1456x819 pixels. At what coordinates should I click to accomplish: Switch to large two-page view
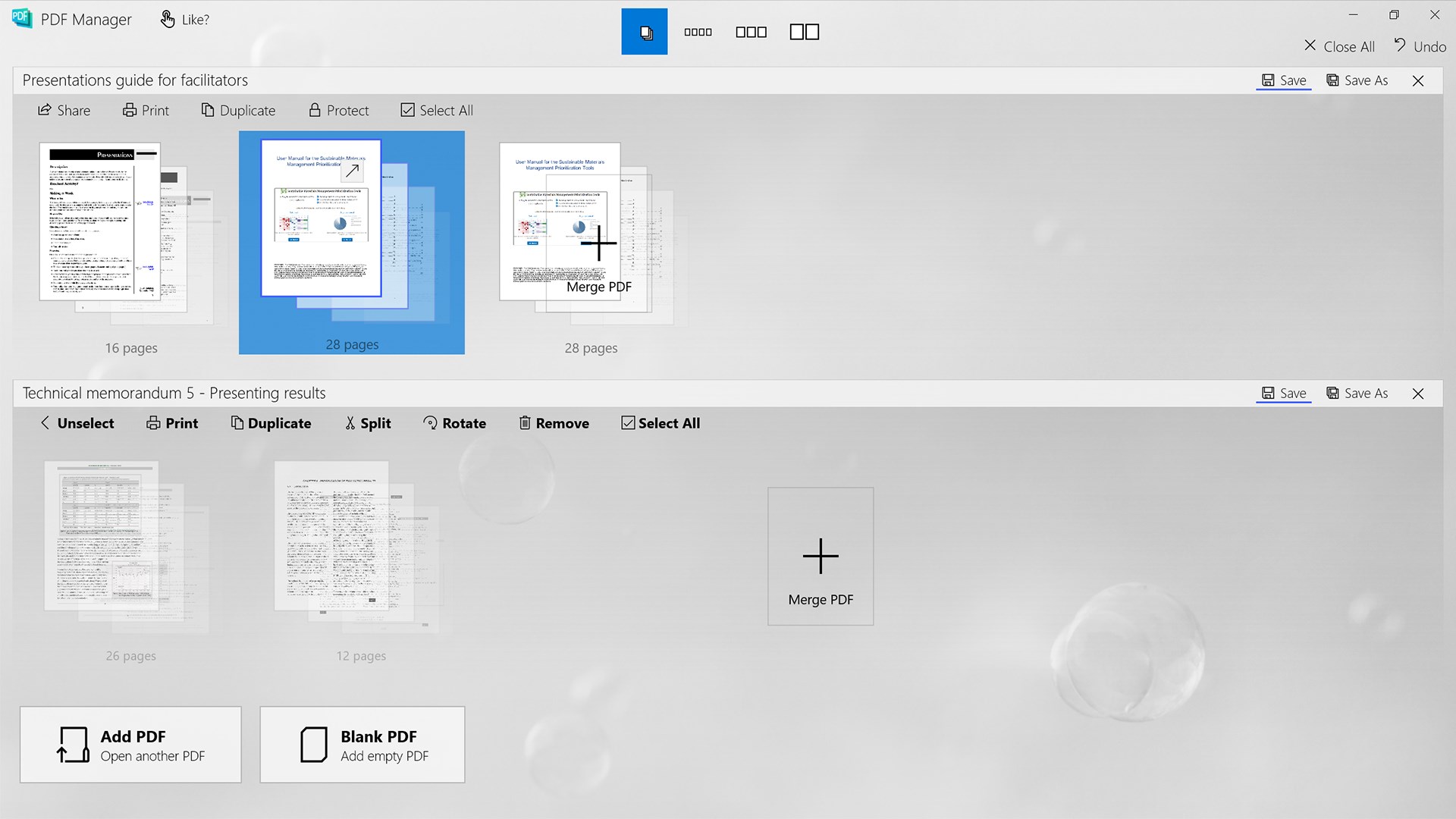click(804, 31)
